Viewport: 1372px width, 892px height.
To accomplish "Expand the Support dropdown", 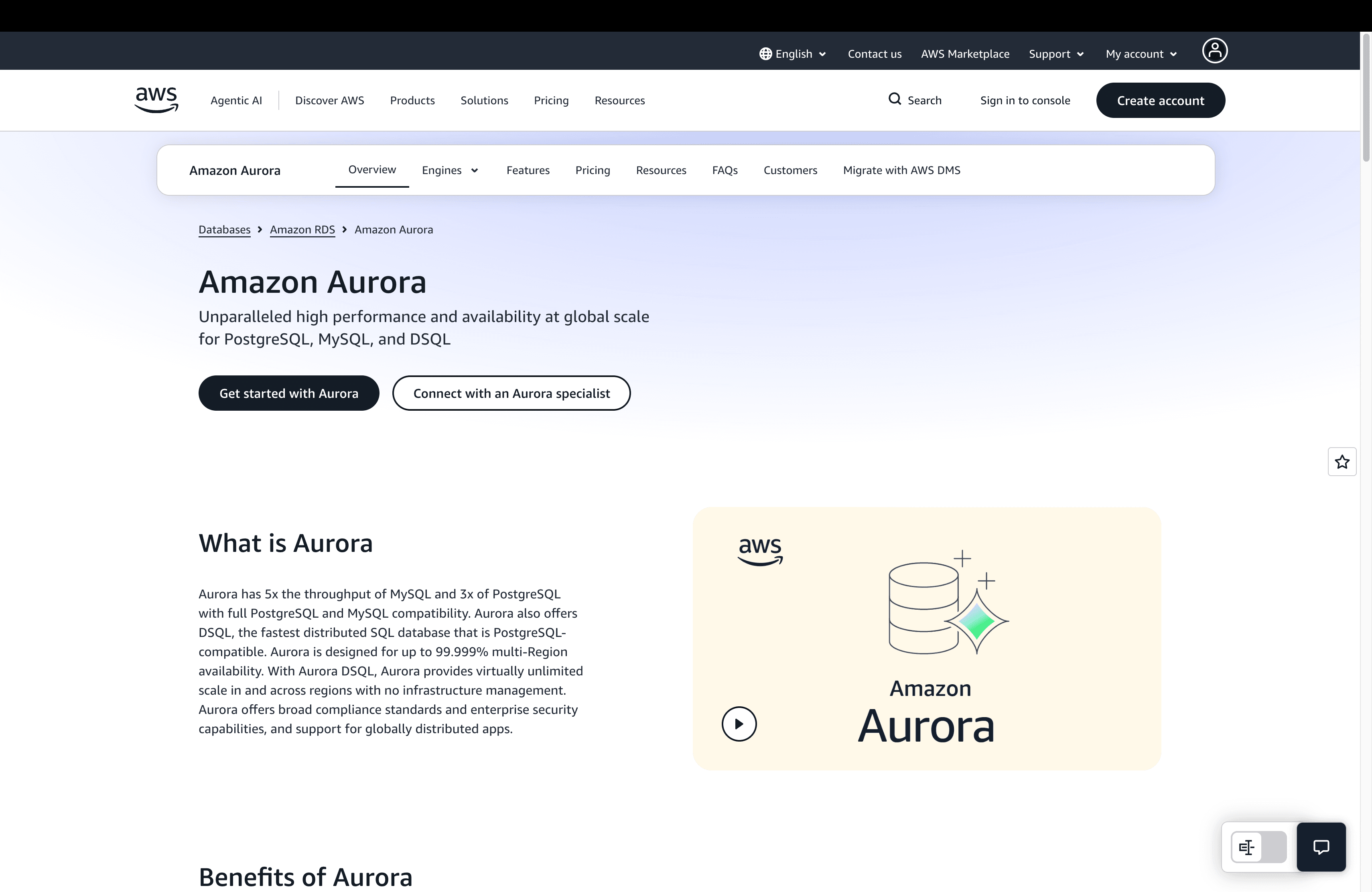I will pyautogui.click(x=1057, y=54).
